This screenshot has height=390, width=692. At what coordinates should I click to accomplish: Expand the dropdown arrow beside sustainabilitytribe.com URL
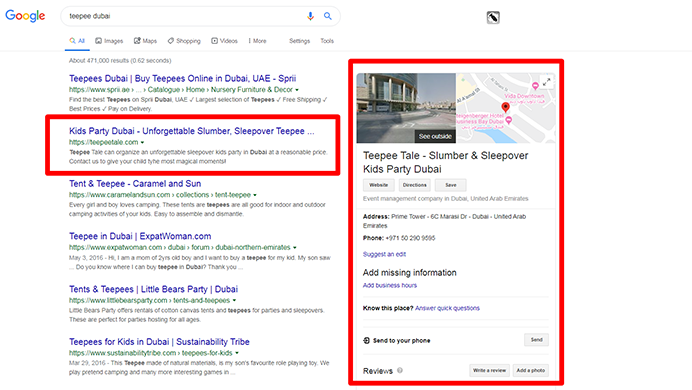(237, 353)
